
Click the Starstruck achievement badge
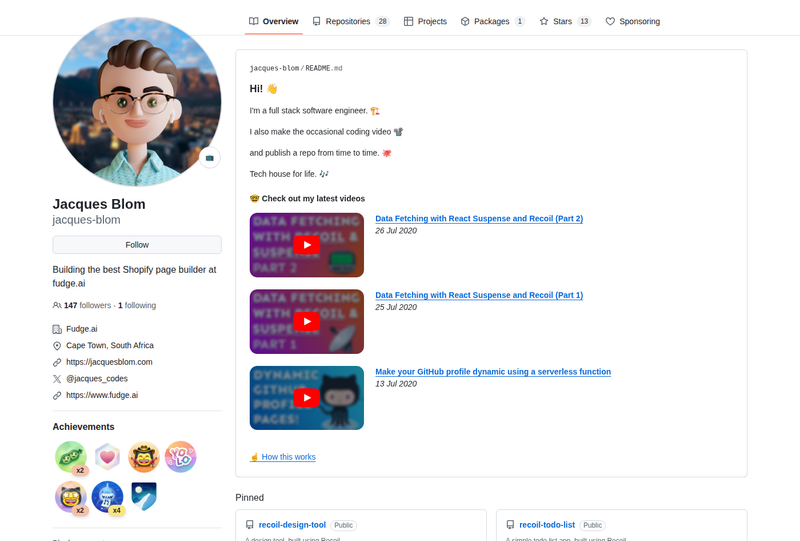click(71, 497)
